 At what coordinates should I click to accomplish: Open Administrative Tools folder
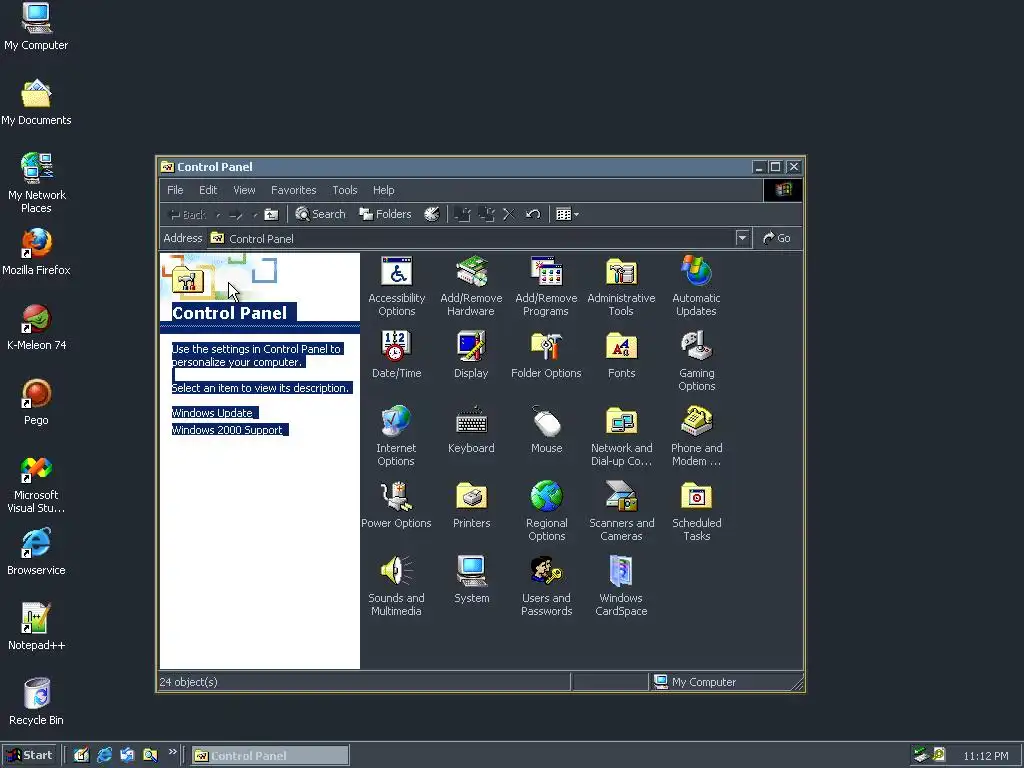pyautogui.click(x=621, y=286)
